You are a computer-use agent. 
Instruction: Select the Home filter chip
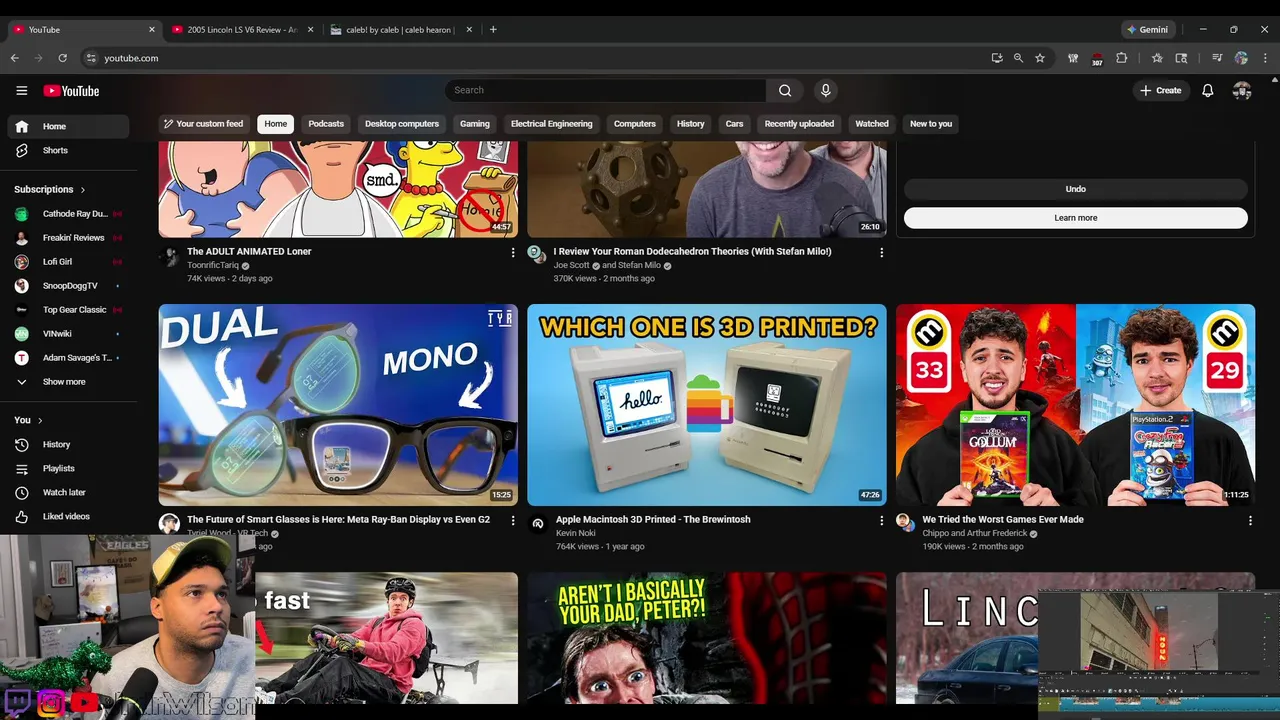click(x=276, y=124)
